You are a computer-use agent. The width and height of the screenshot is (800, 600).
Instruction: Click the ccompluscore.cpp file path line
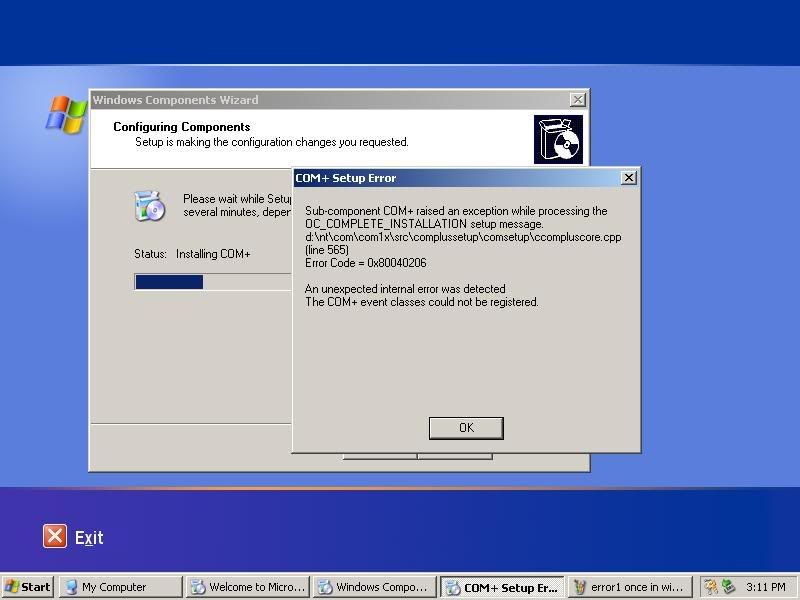463,237
